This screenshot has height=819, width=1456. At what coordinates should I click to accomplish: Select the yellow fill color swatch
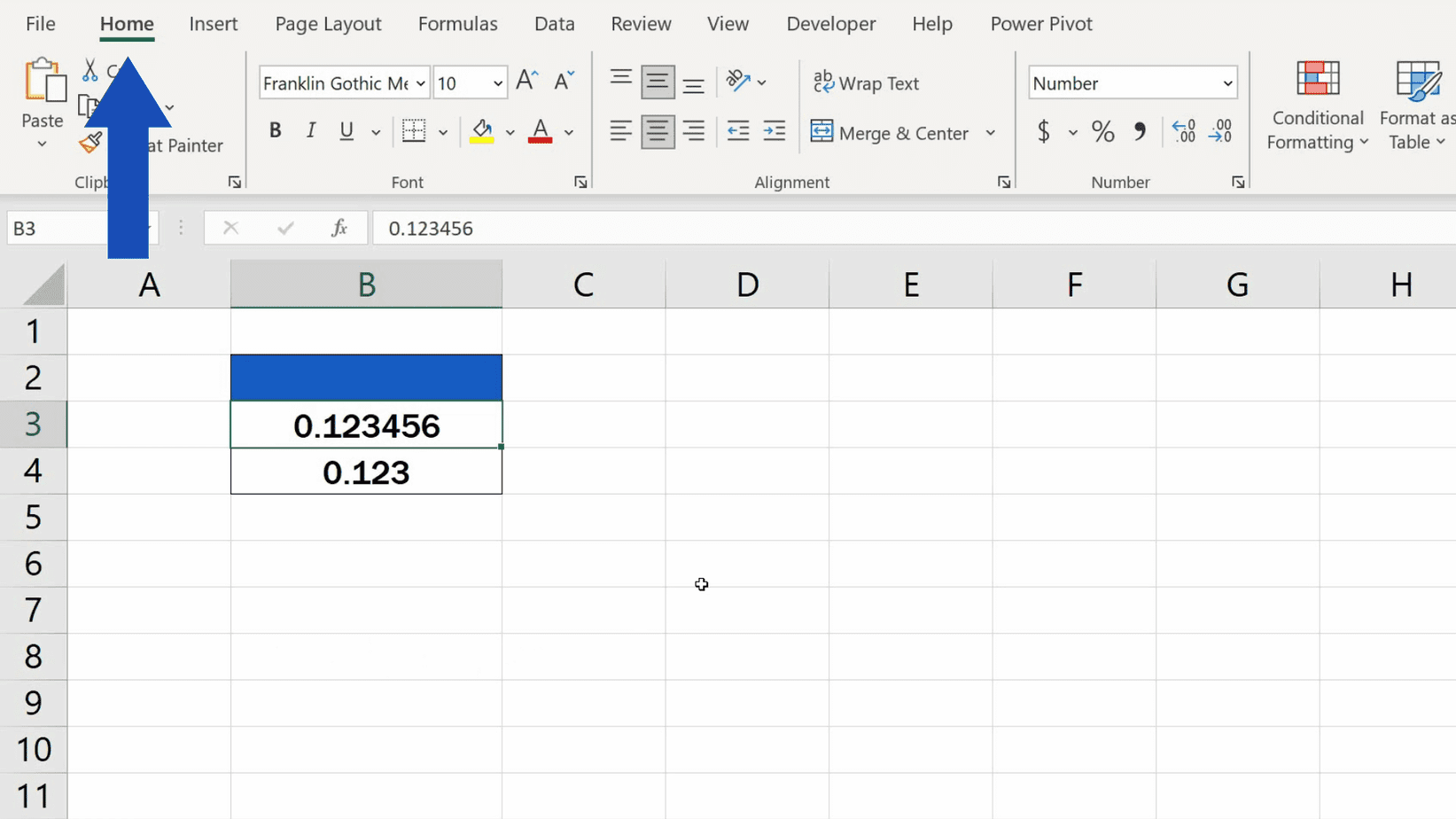point(481,139)
